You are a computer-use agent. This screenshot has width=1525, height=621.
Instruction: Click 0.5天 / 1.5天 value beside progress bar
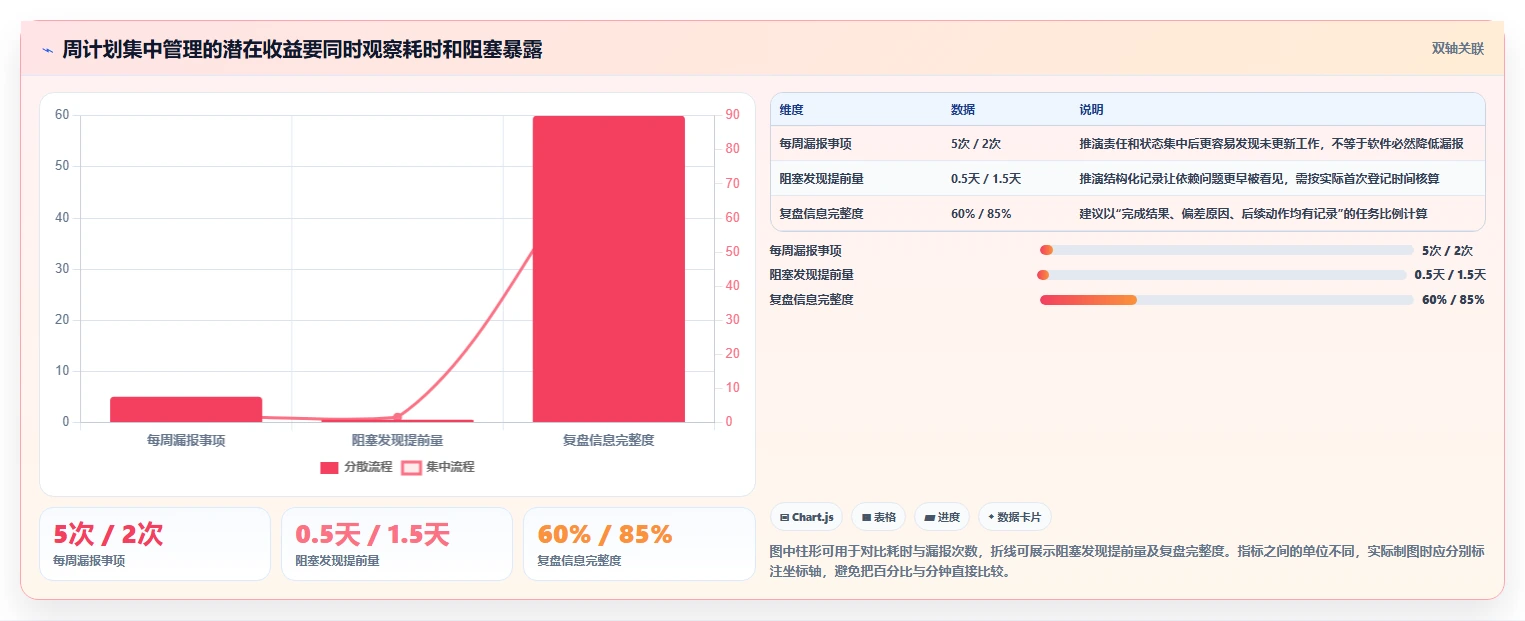point(1450,275)
